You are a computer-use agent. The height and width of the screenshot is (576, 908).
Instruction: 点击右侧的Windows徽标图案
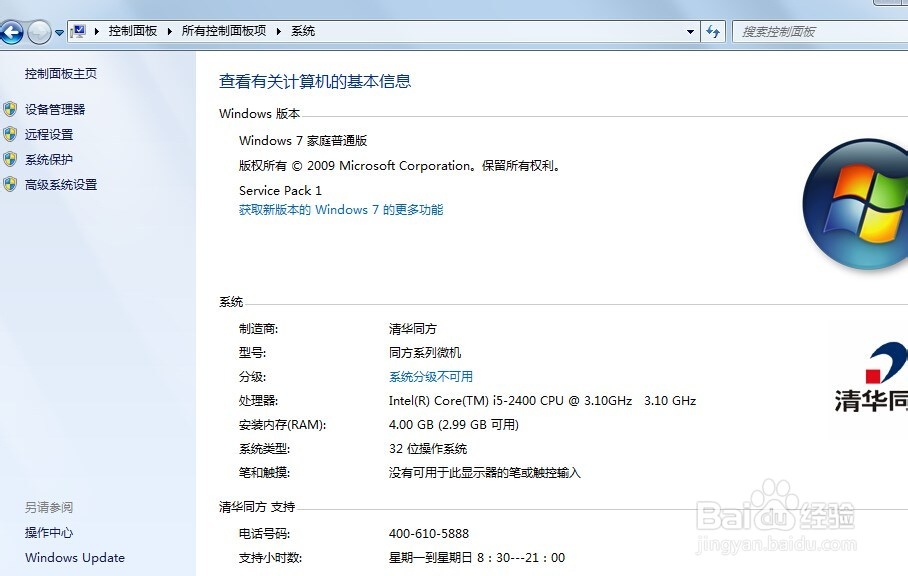(862, 203)
